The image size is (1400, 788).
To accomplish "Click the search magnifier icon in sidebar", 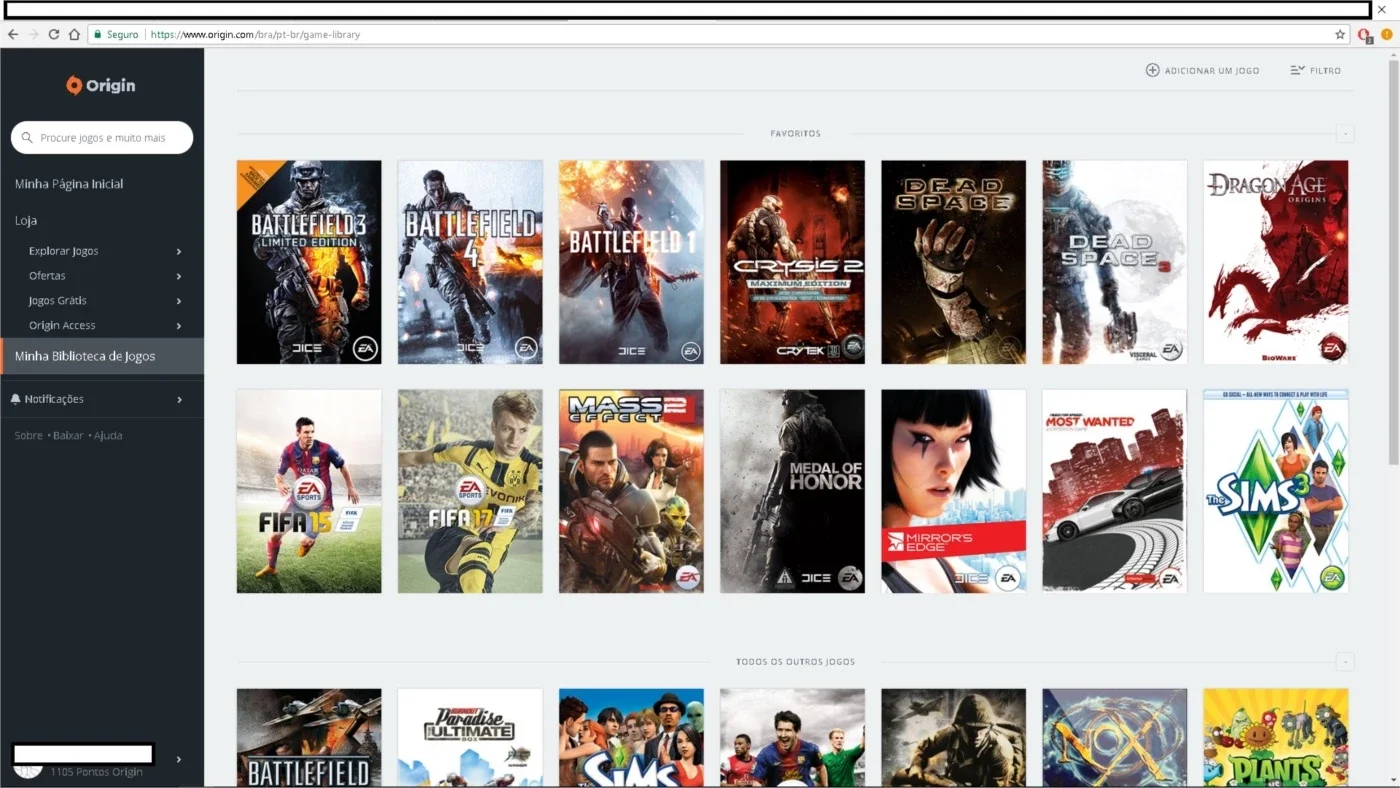I will 28,138.
